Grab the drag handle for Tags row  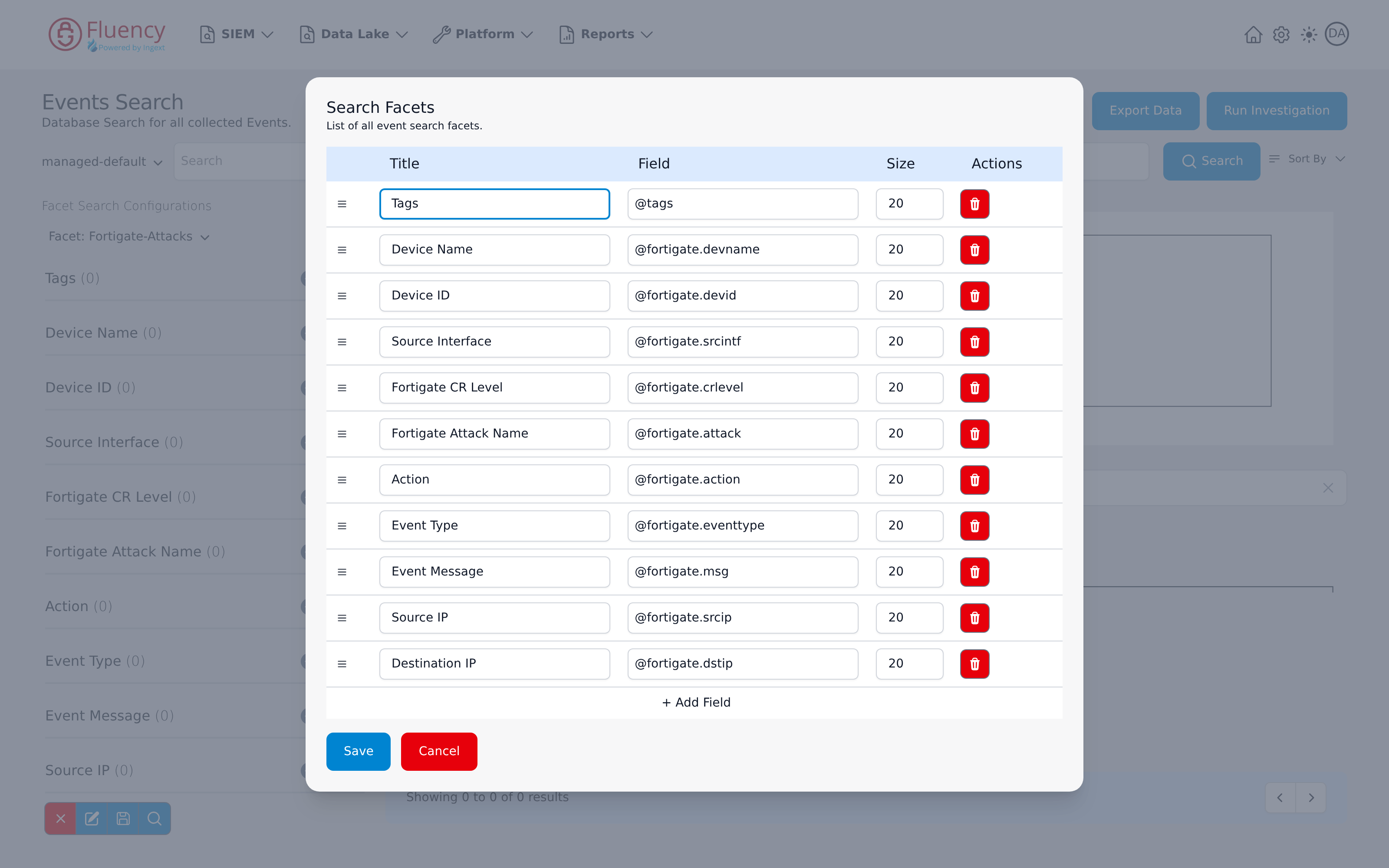coord(342,204)
